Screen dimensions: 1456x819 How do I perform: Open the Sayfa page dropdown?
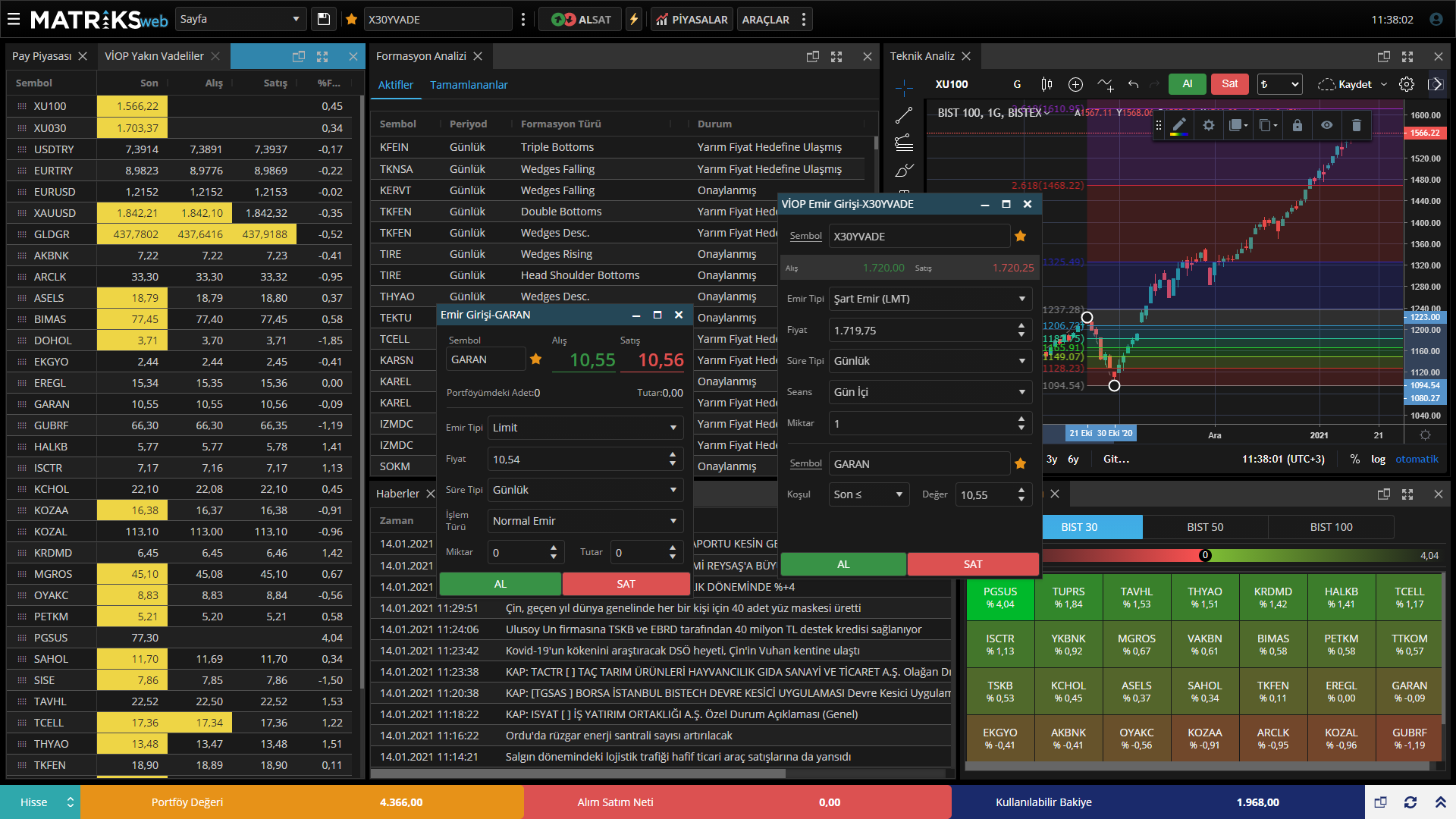240,19
